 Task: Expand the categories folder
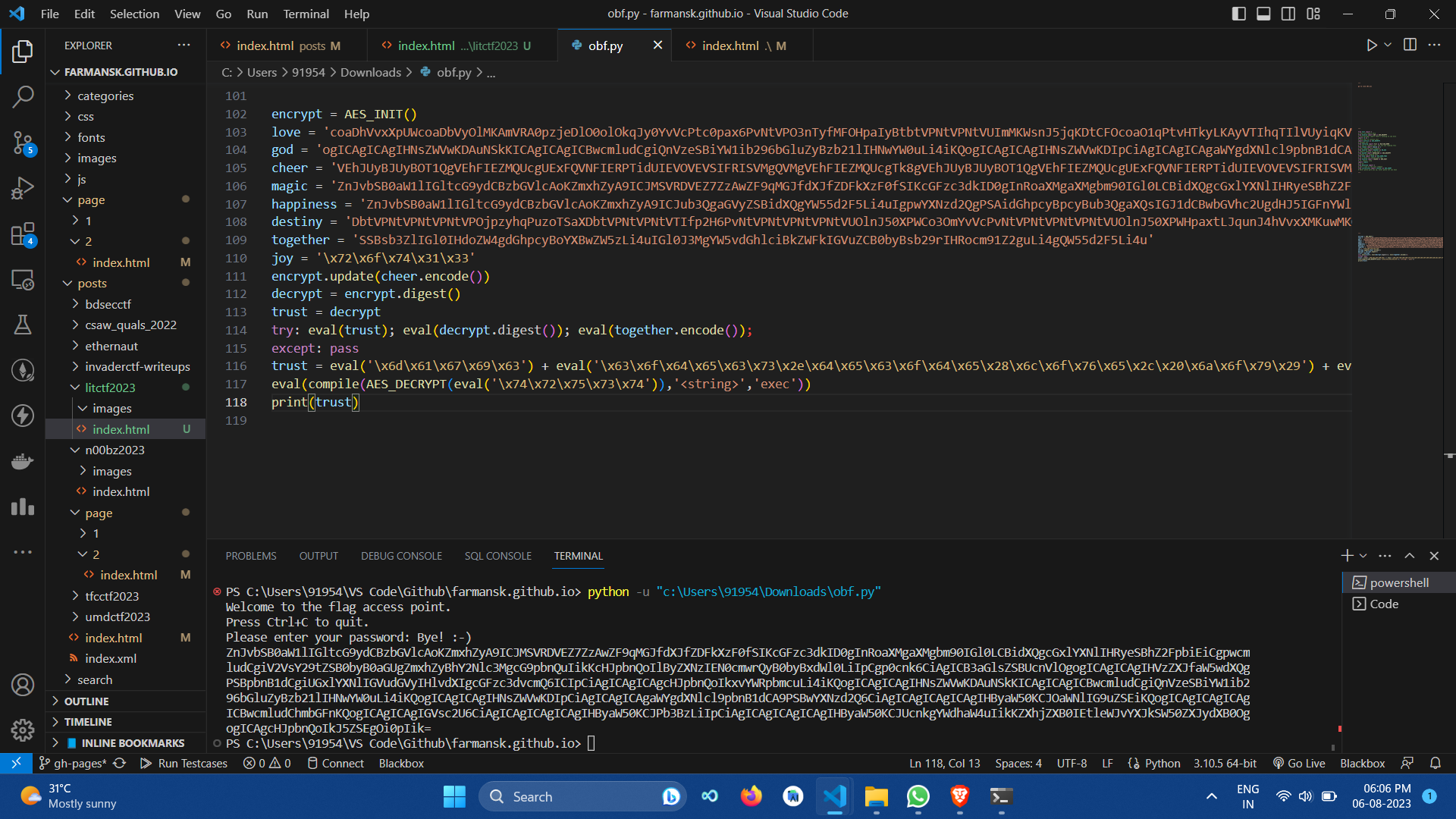pos(105,96)
